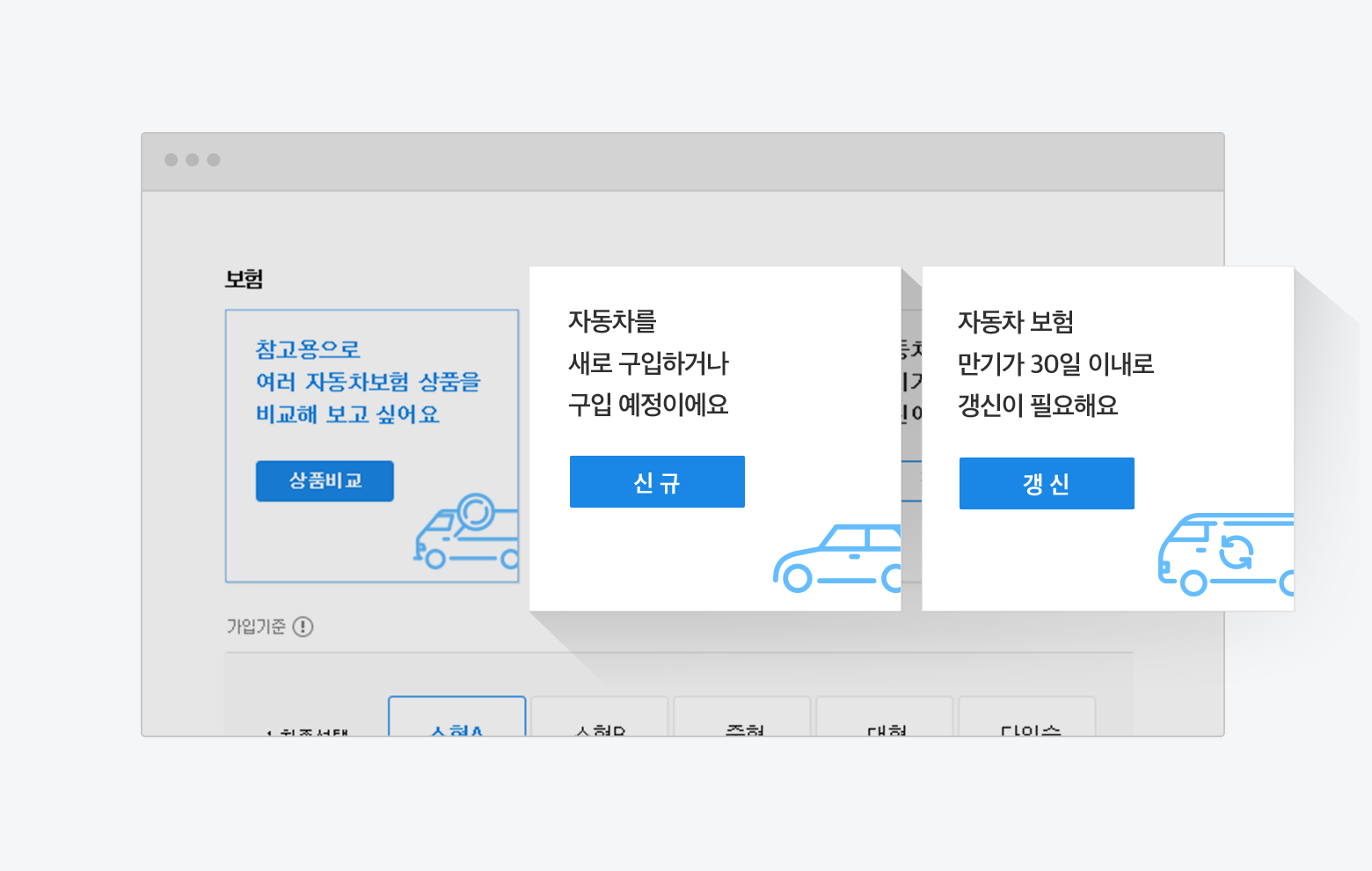Select the 만기가 30일 이내로 card text

tap(1055, 363)
